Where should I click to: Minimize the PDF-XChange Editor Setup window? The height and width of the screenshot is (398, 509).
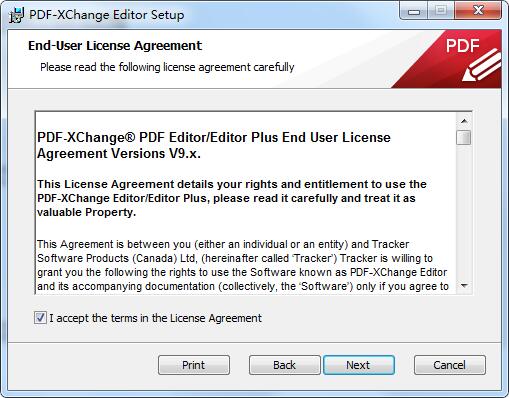414,11
